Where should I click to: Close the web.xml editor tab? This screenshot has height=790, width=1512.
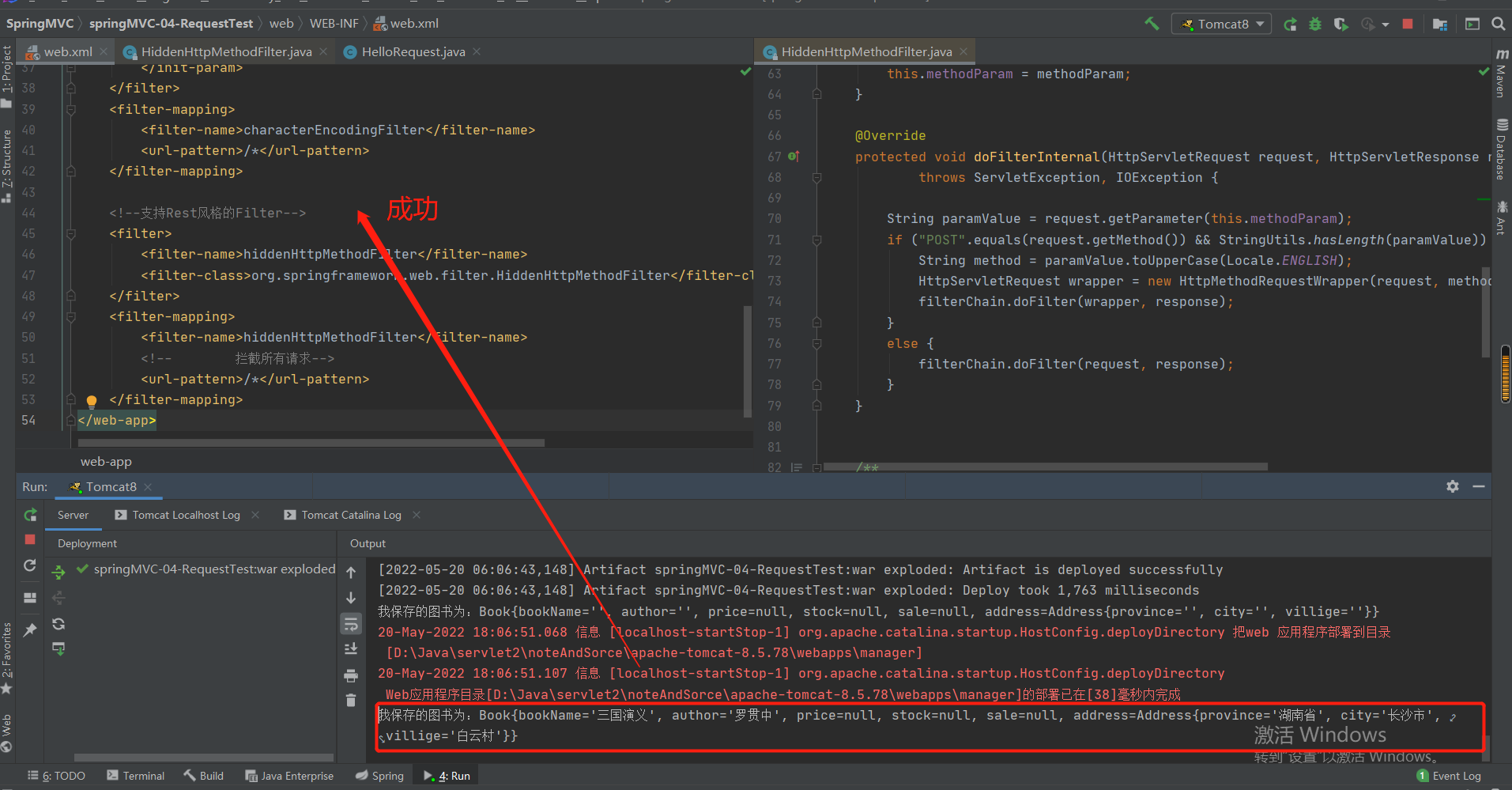[x=104, y=51]
